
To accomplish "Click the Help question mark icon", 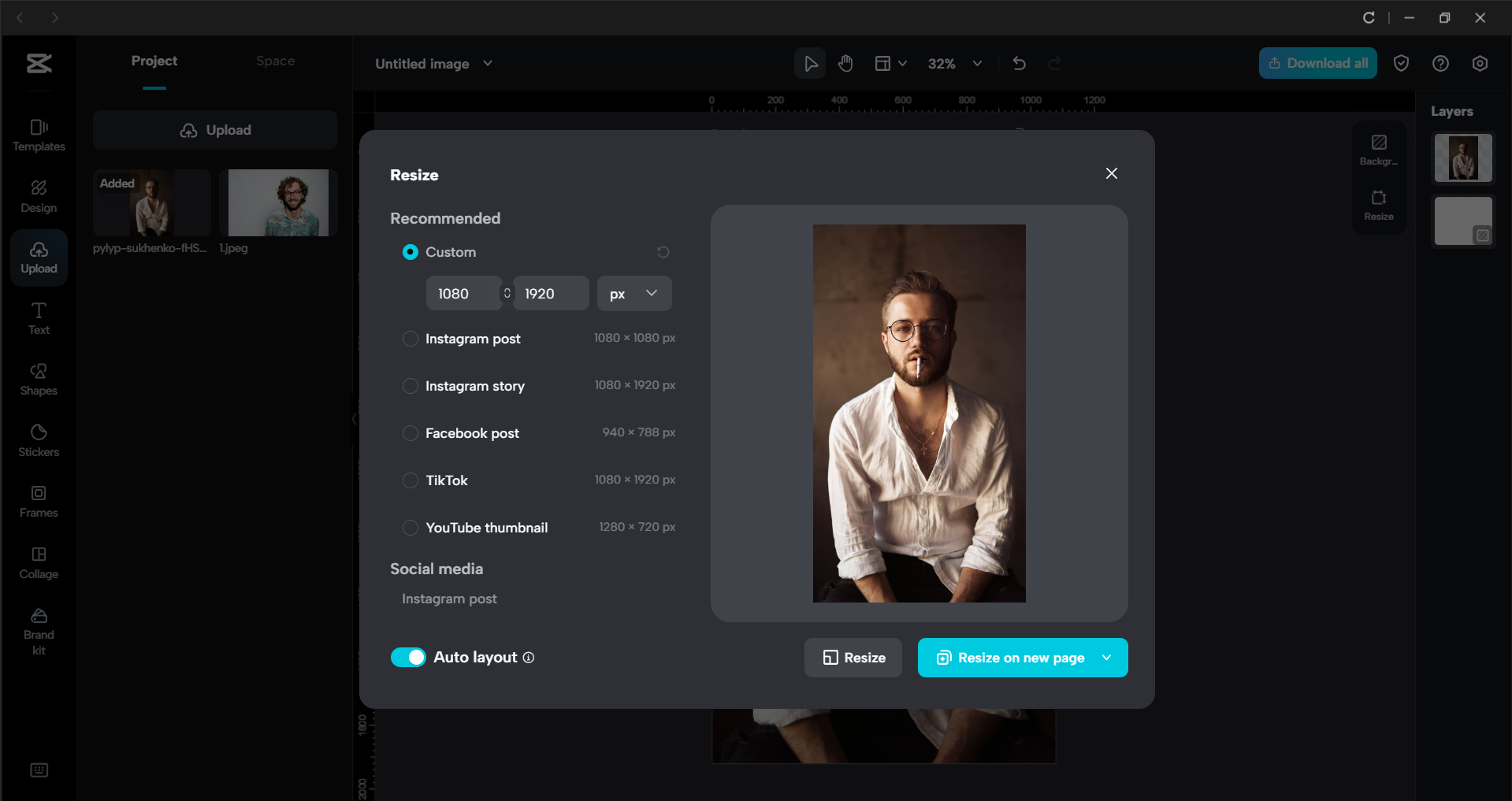I will pyautogui.click(x=1440, y=64).
